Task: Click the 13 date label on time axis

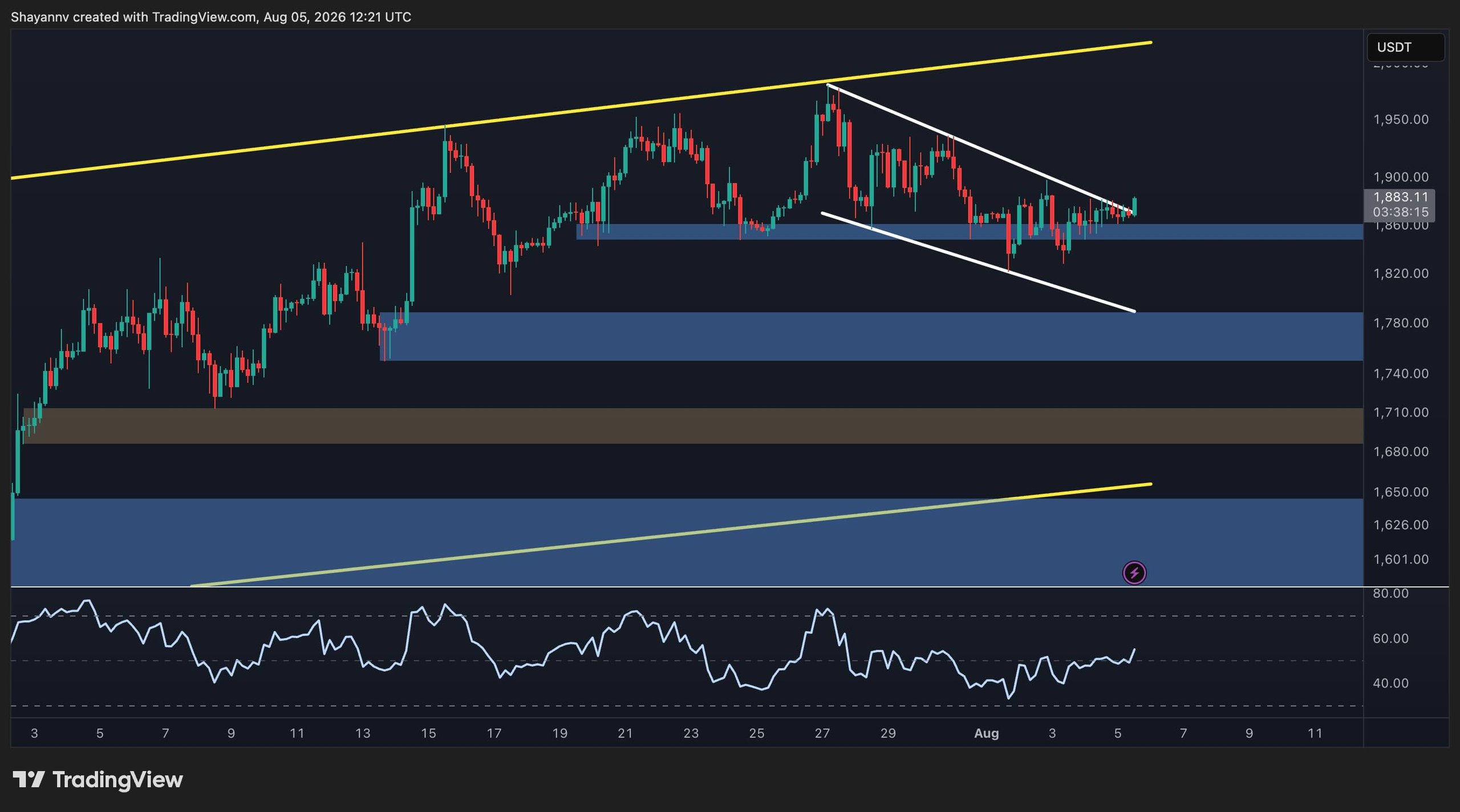Action: (363, 733)
